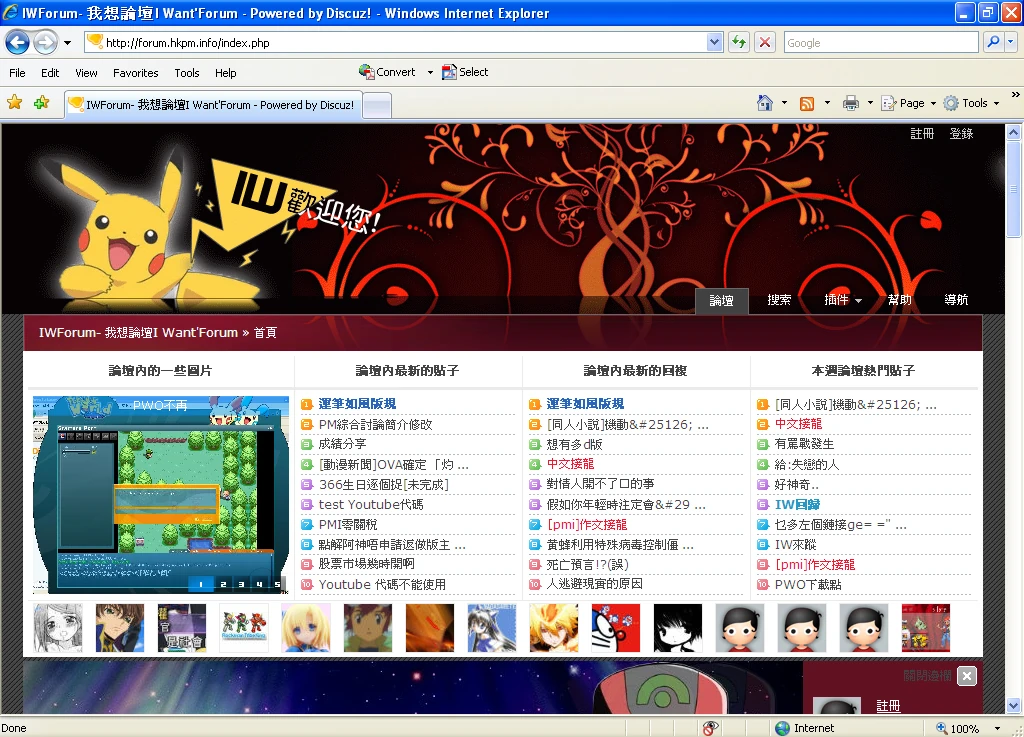Click slideshow page number 2 button
Screen dimensions: 1024x737
(x=223, y=584)
